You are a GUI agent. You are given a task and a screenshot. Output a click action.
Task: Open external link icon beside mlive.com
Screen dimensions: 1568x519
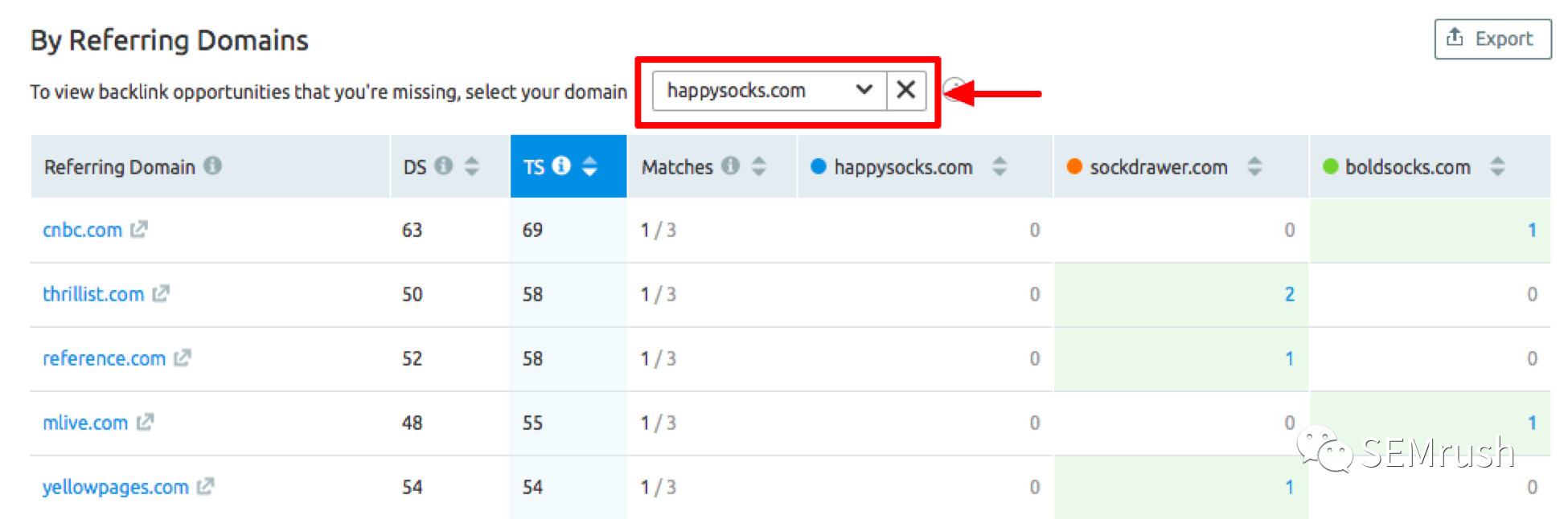(145, 423)
